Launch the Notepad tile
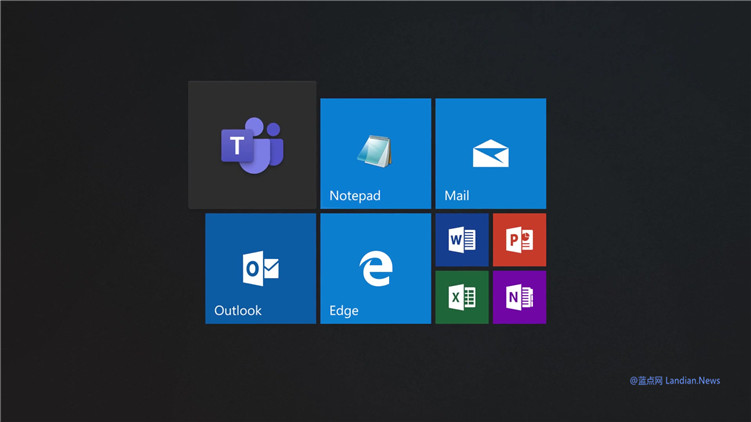 tap(376, 154)
